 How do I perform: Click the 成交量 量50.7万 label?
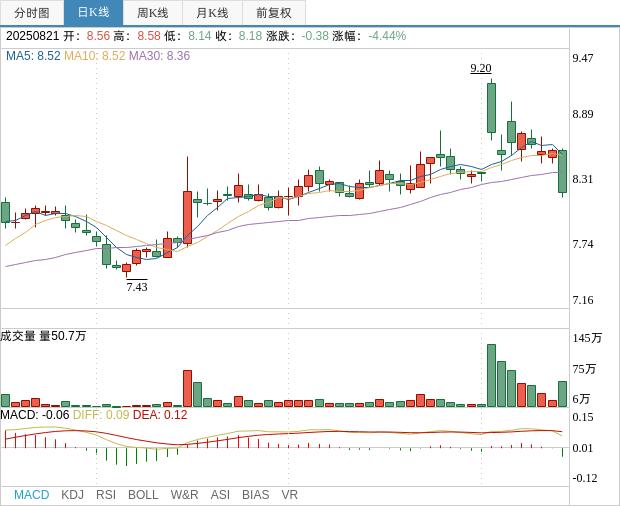(x=43, y=336)
